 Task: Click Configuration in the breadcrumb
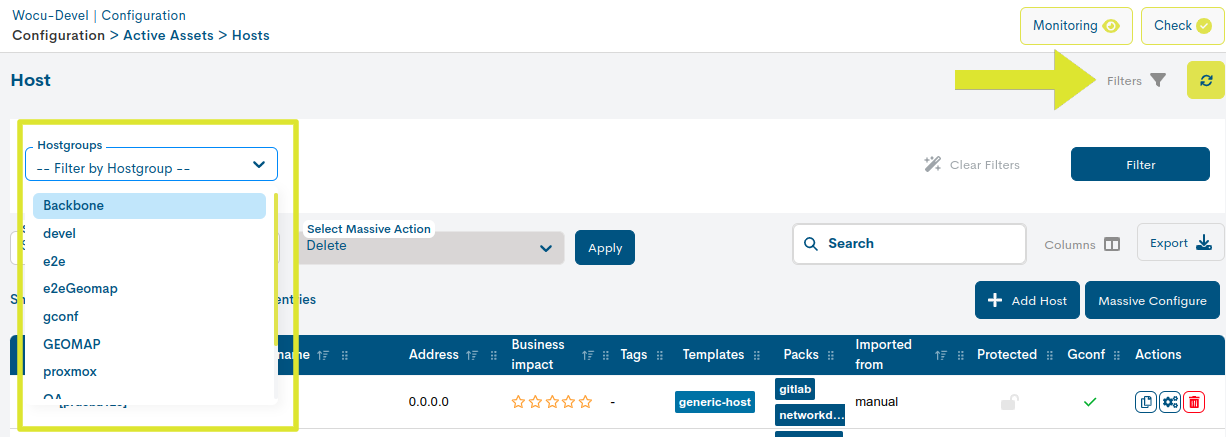point(58,35)
